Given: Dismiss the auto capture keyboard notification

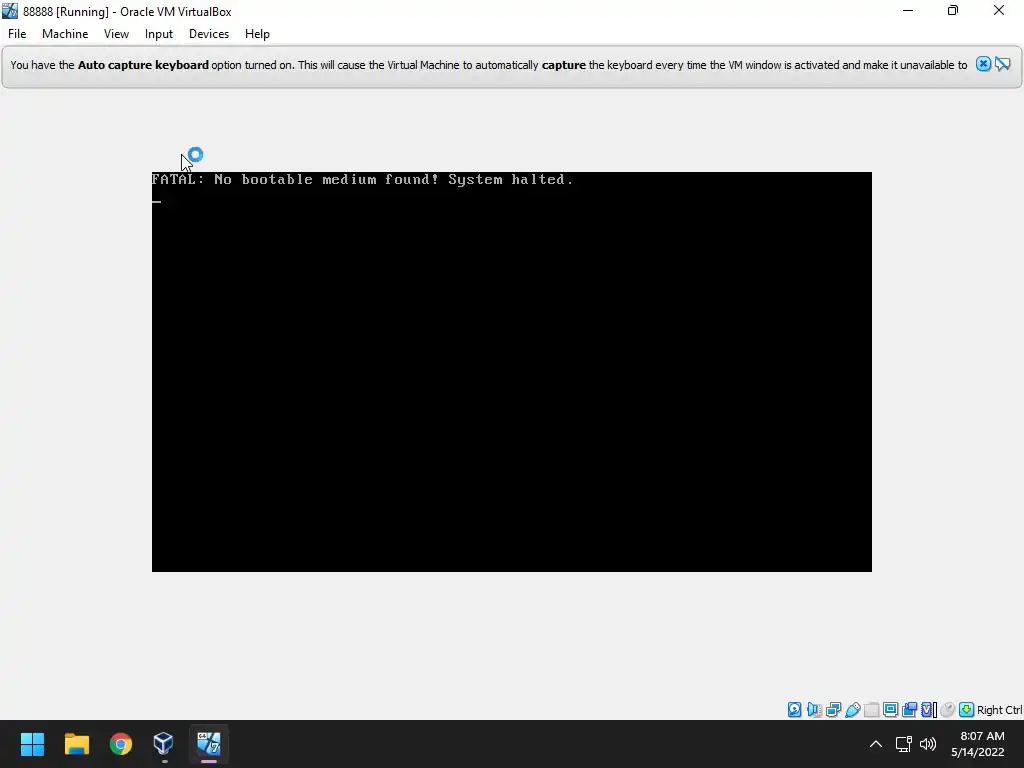Looking at the screenshot, I should (x=983, y=64).
